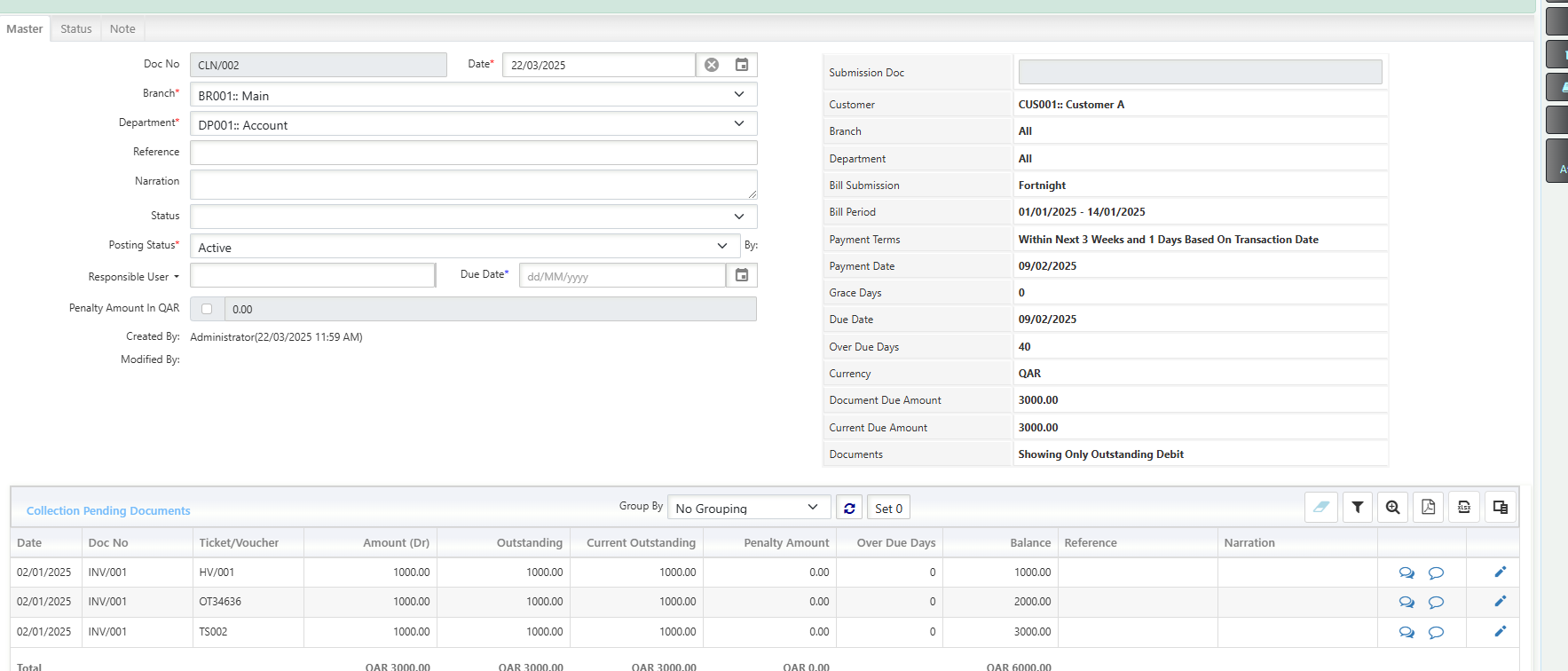
Task: Click the Doc No field CLN/002
Action: (x=318, y=65)
